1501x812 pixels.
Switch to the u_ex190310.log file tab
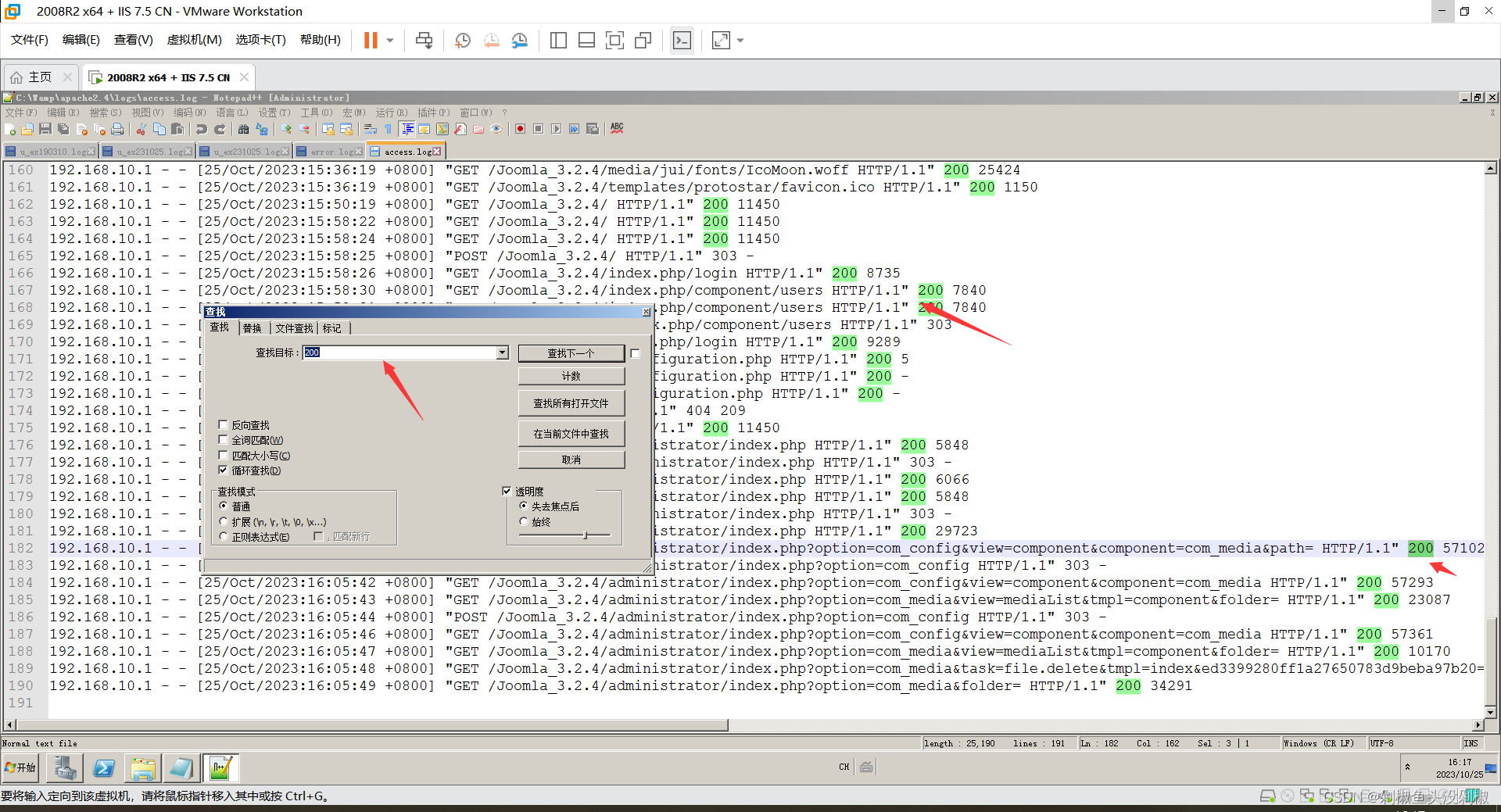[x=51, y=152]
